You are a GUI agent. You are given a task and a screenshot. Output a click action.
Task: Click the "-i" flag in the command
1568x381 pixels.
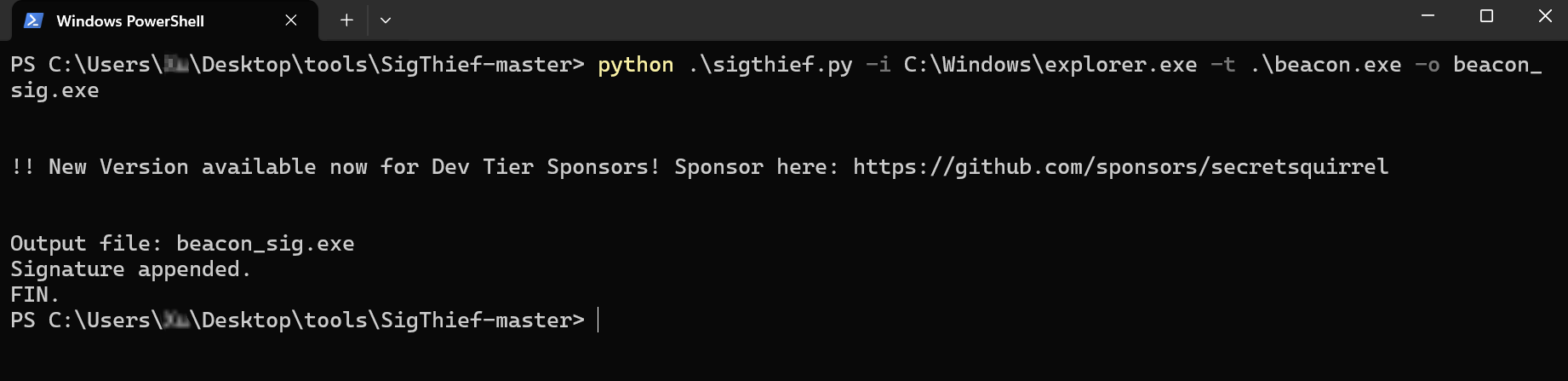[878, 65]
